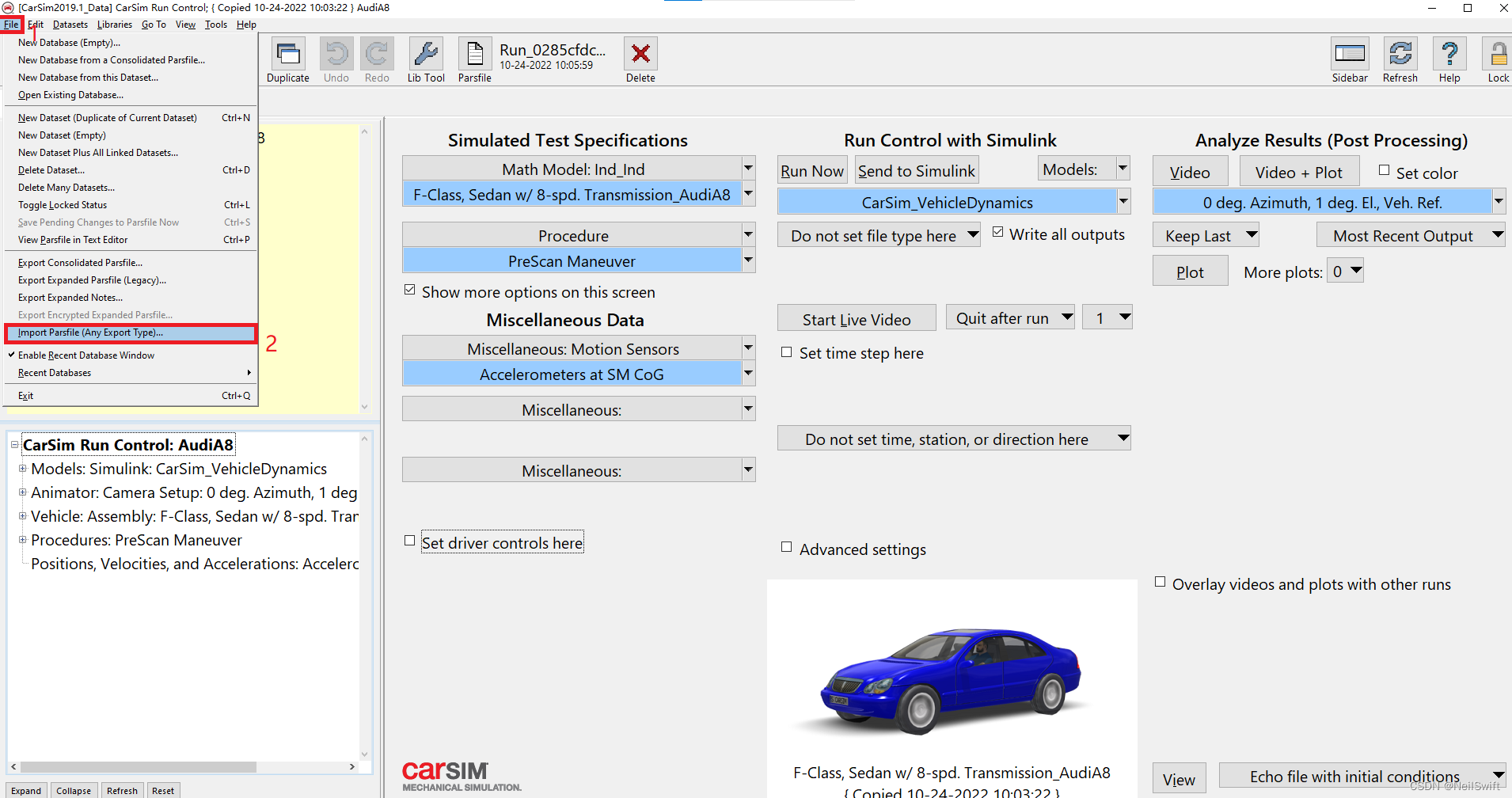Enable Set driver controls here checkbox
1512x798 pixels.
pyautogui.click(x=410, y=541)
